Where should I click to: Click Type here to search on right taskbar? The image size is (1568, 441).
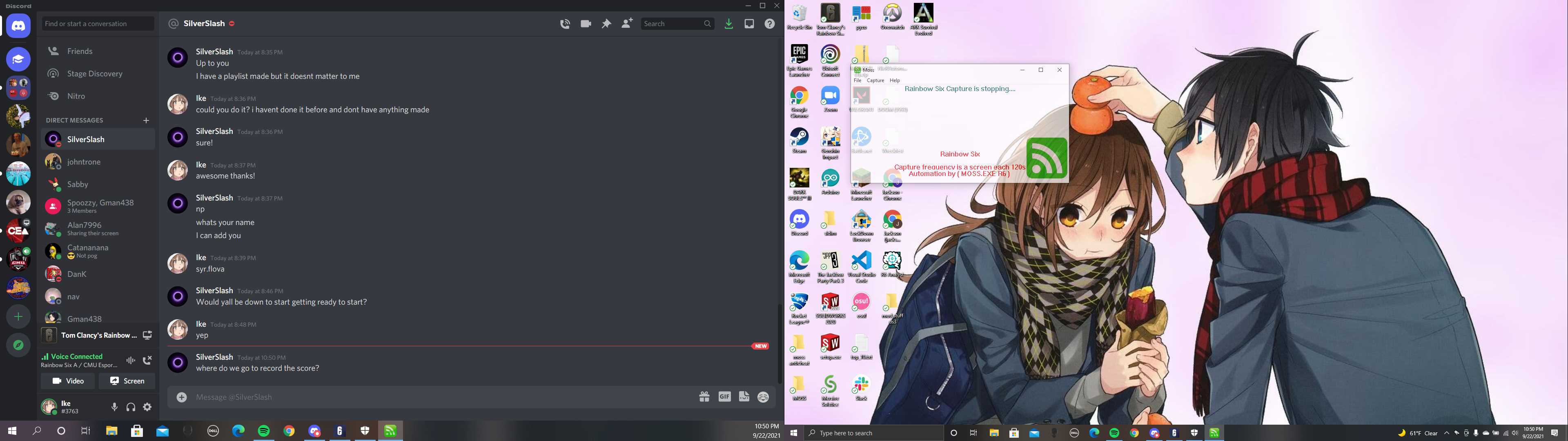click(873, 433)
